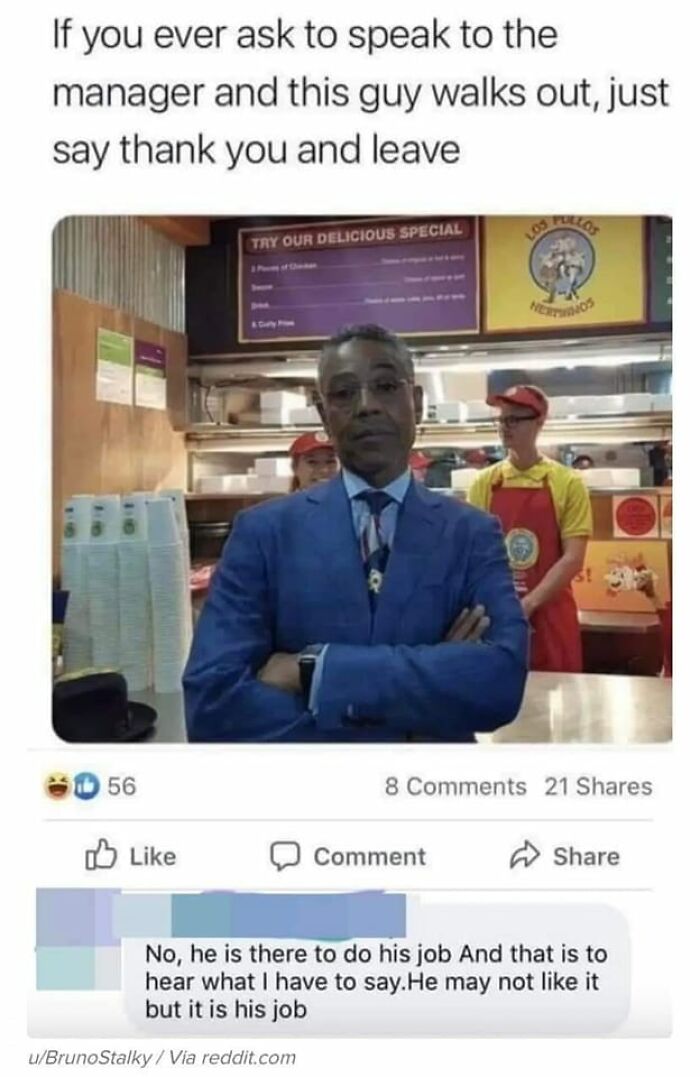Click the commenter's blurred profile picture
This screenshot has height=1077, width=700.
pyautogui.click(x=78, y=939)
